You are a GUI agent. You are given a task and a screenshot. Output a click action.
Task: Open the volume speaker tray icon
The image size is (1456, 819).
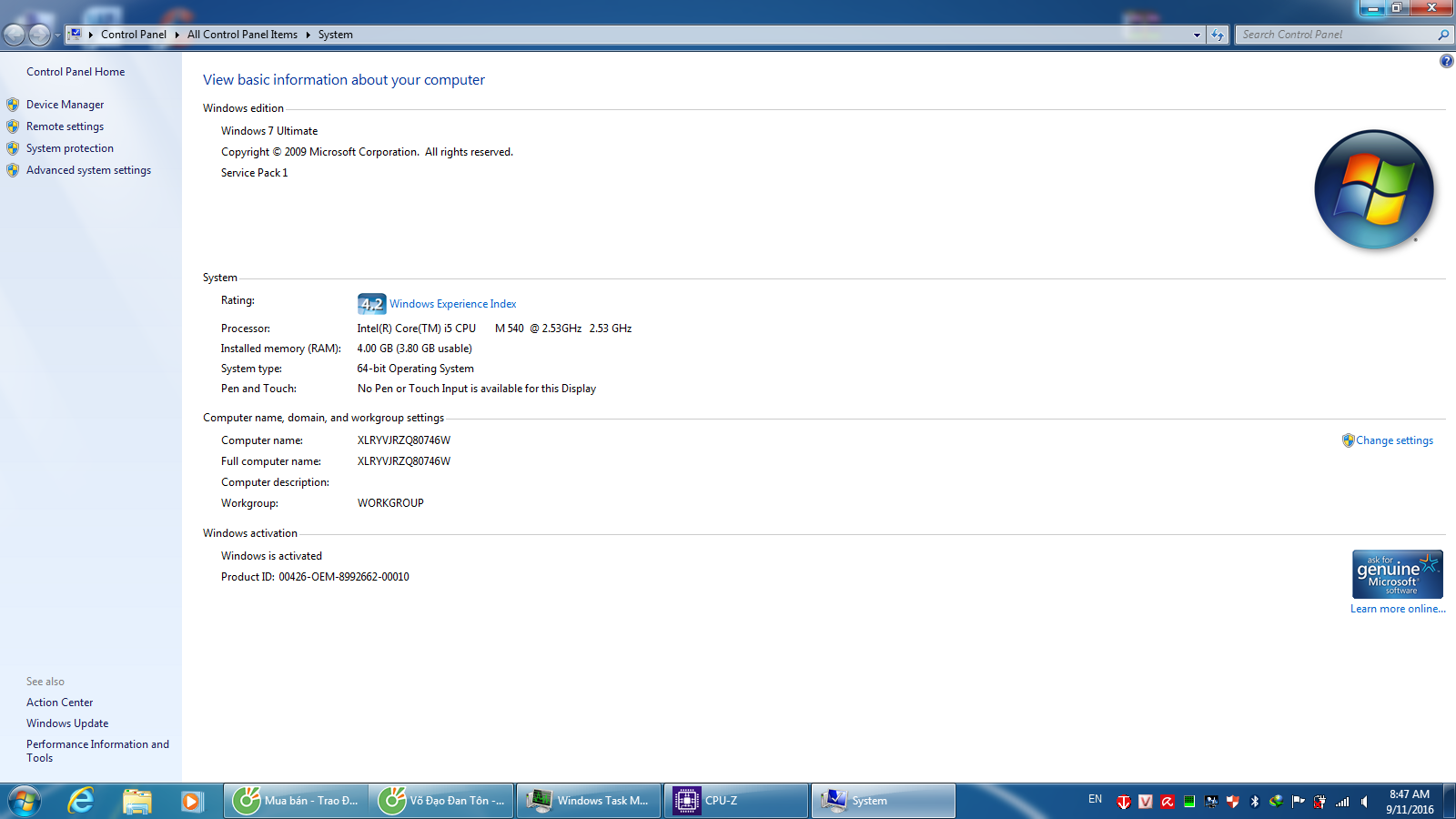(1364, 802)
